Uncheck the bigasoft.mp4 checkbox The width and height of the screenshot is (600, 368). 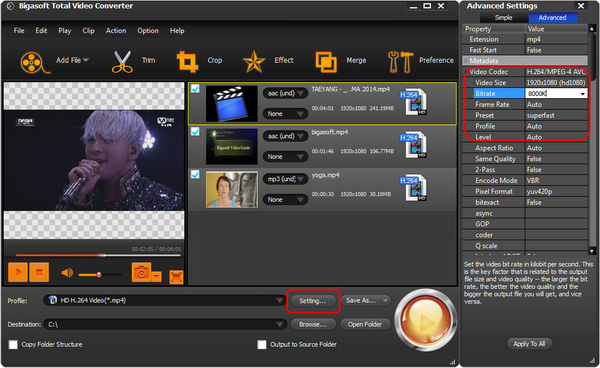195,132
